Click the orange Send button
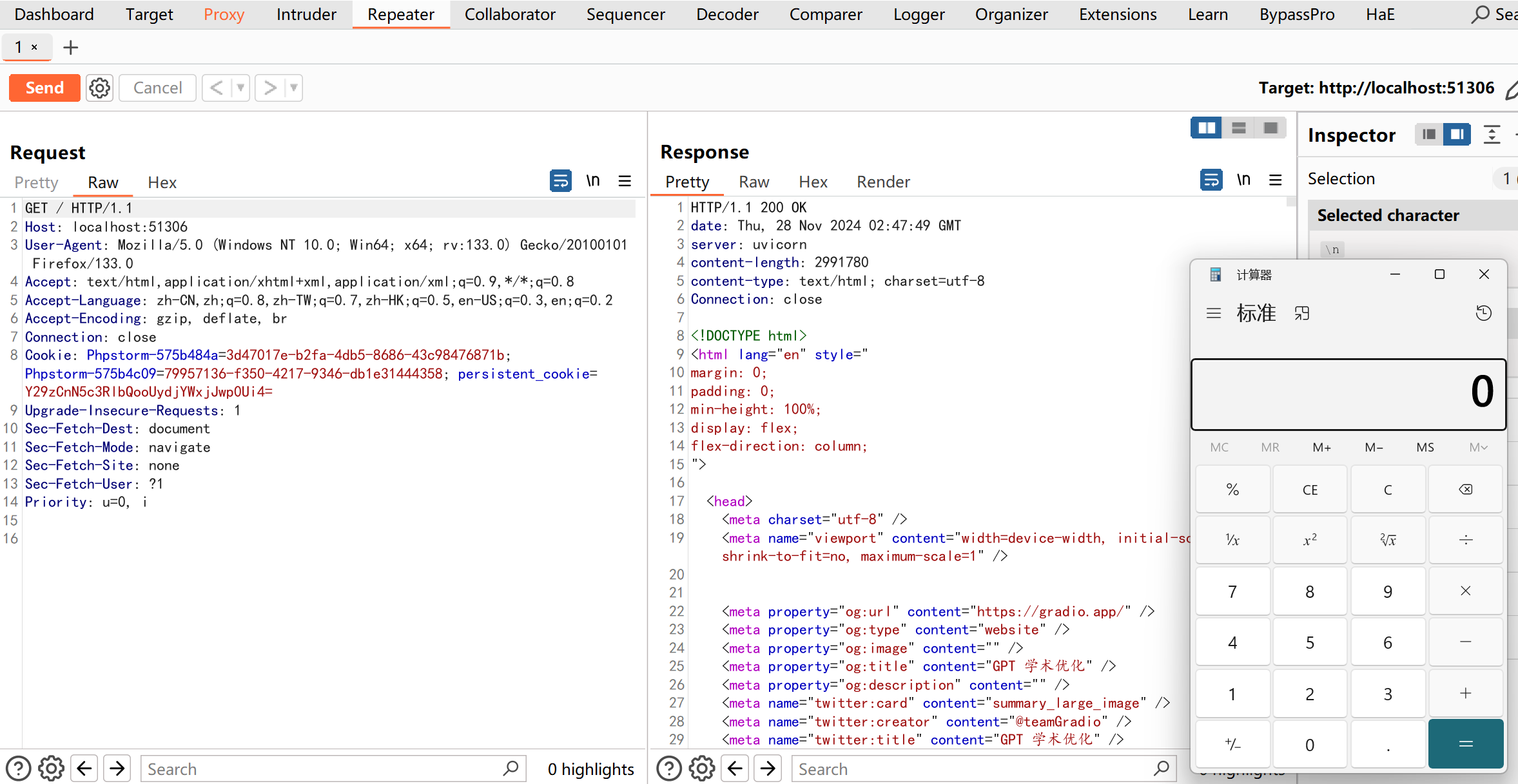Screen dimensions: 1518x784 tap(44, 88)
